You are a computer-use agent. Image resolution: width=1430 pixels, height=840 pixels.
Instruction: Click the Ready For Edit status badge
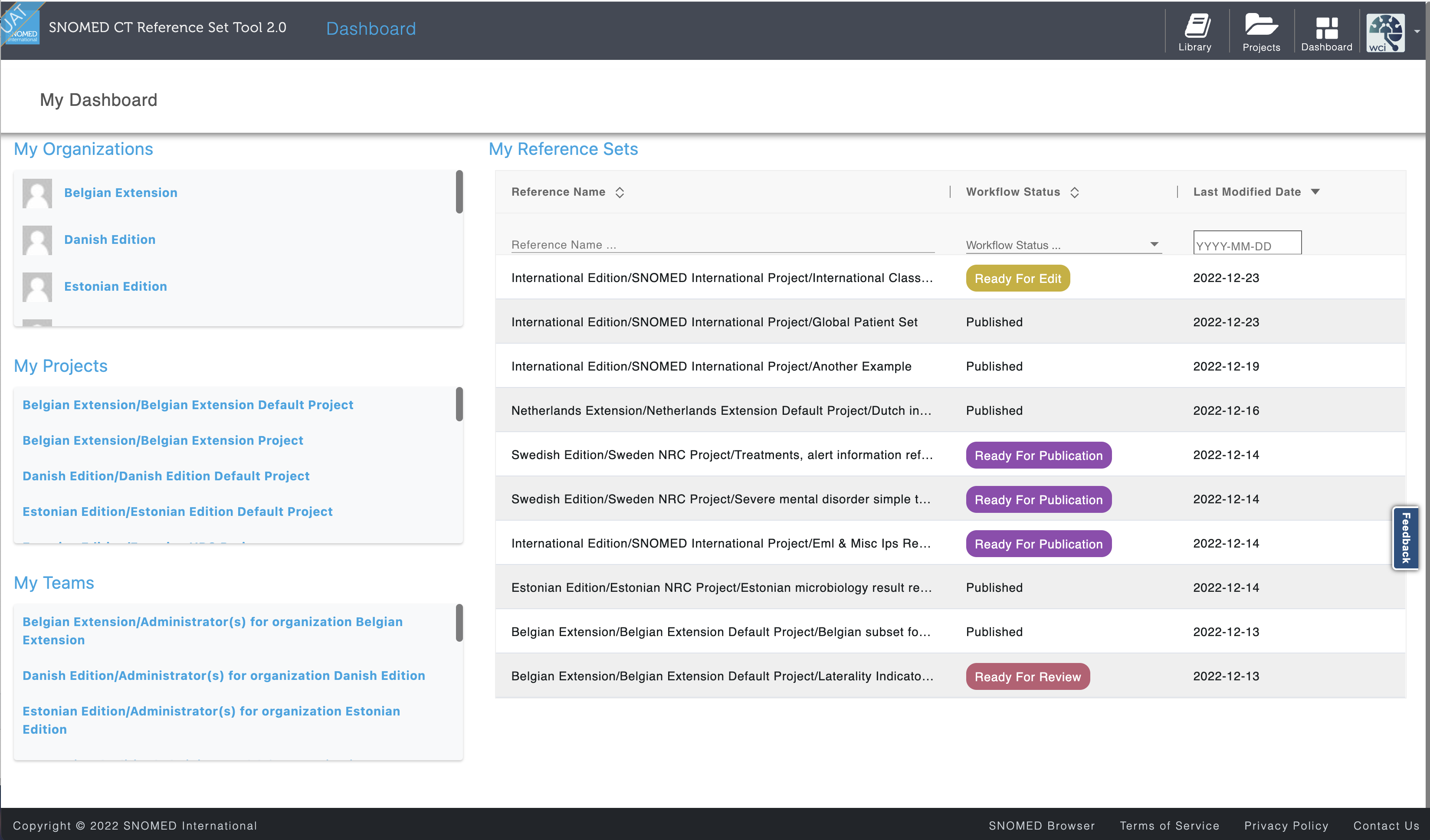click(1017, 279)
